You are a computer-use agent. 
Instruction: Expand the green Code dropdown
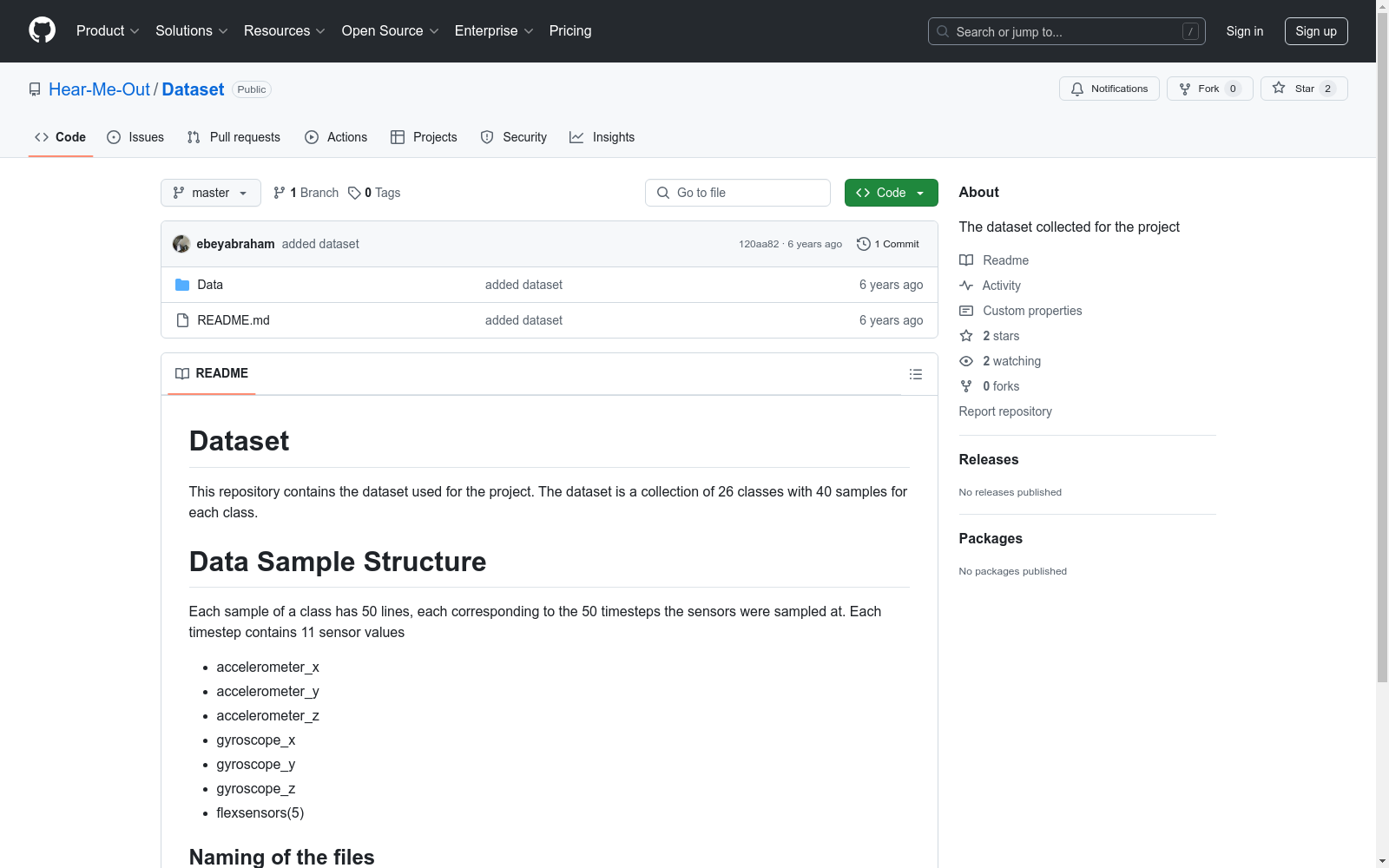(891, 193)
